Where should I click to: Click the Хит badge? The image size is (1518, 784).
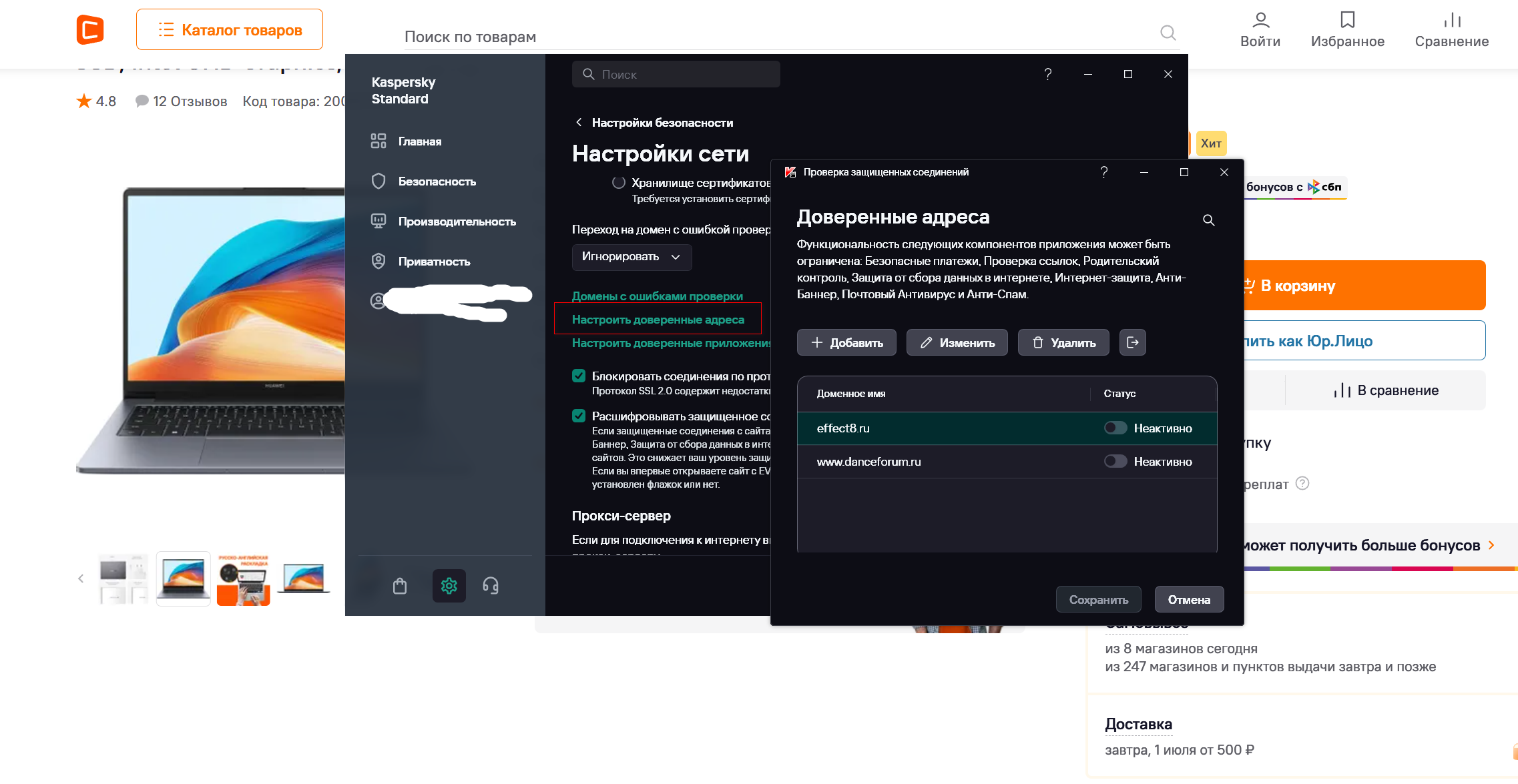point(1211,143)
